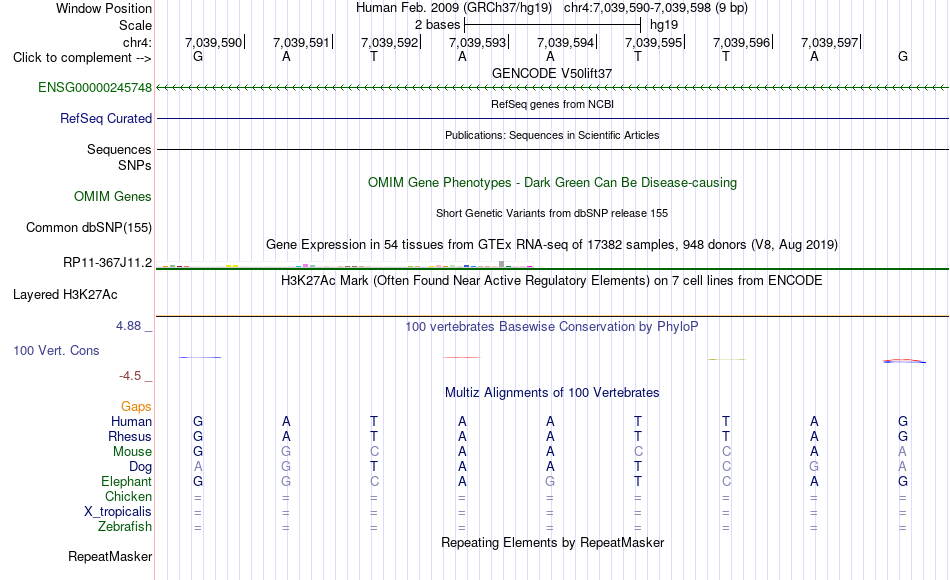Select the ENSG00000245748 gene label
Screen dimensions: 950x580
tap(95, 87)
